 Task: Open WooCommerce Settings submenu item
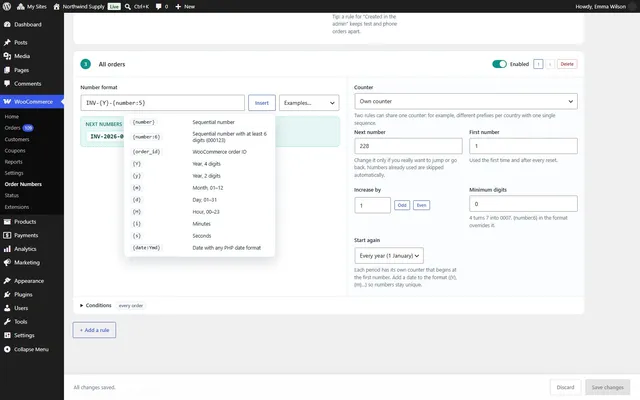pyautogui.click(x=14, y=173)
